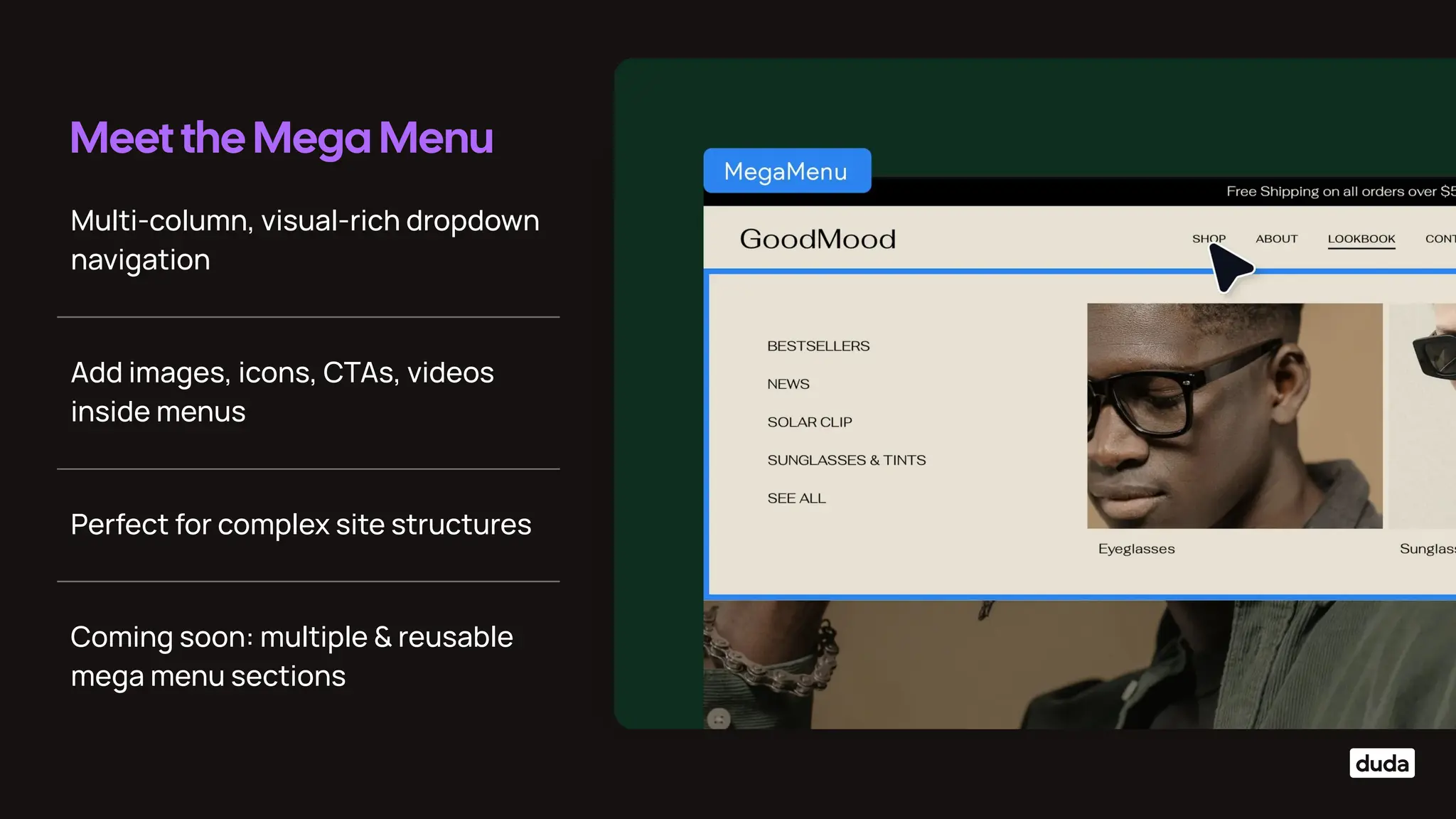The height and width of the screenshot is (819, 1456).
Task: Click the Eyeglasses product photo
Action: [1234, 416]
